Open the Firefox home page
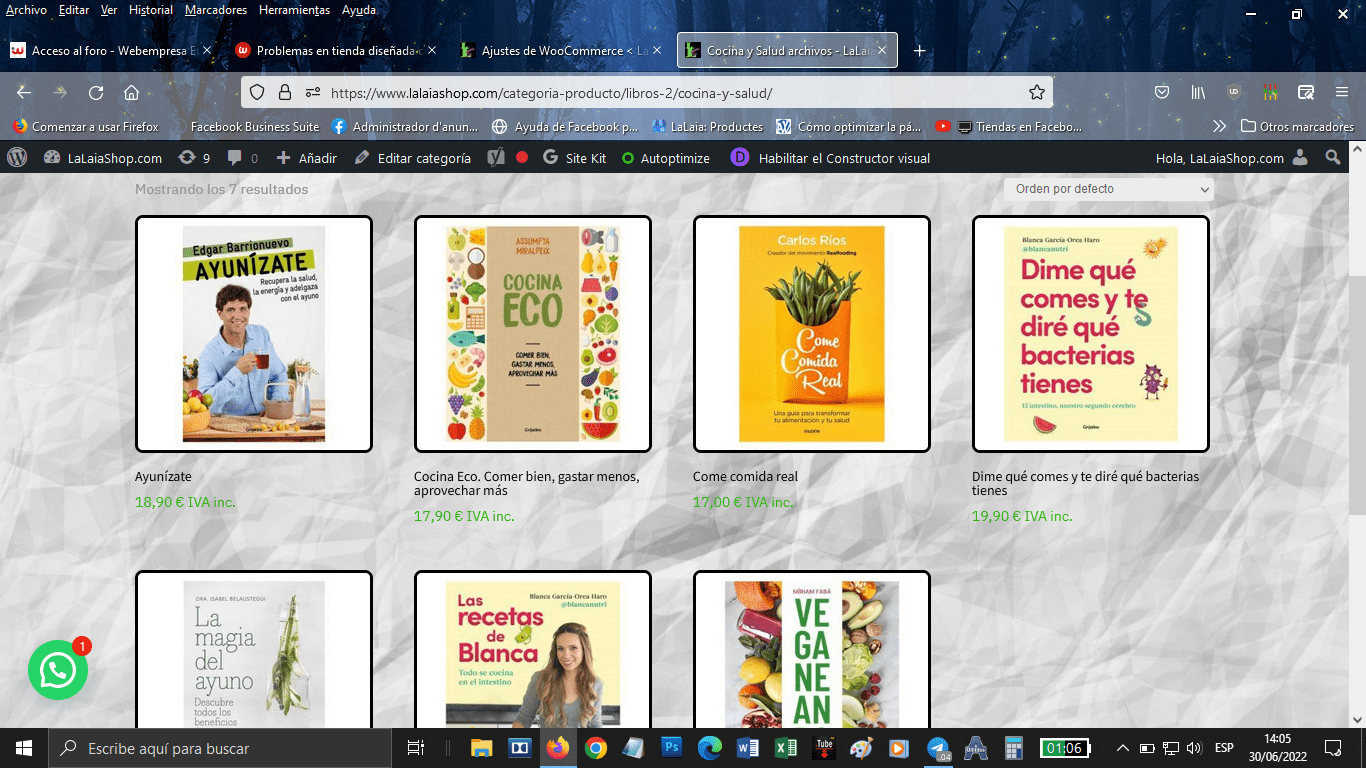This screenshot has width=1366, height=768. point(131,92)
